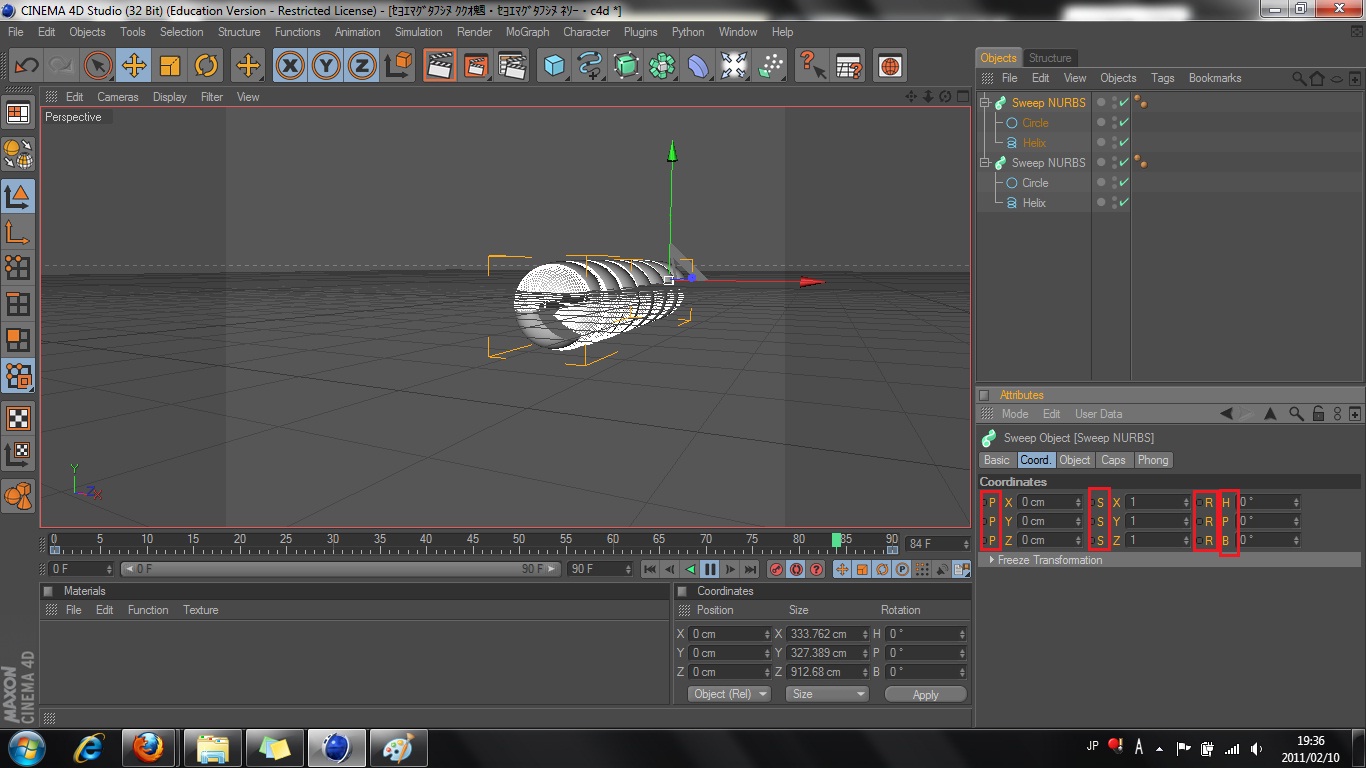This screenshot has width=1366, height=768.
Task: Select the Rotate tool in top toolbar
Action: pyautogui.click(x=206, y=66)
